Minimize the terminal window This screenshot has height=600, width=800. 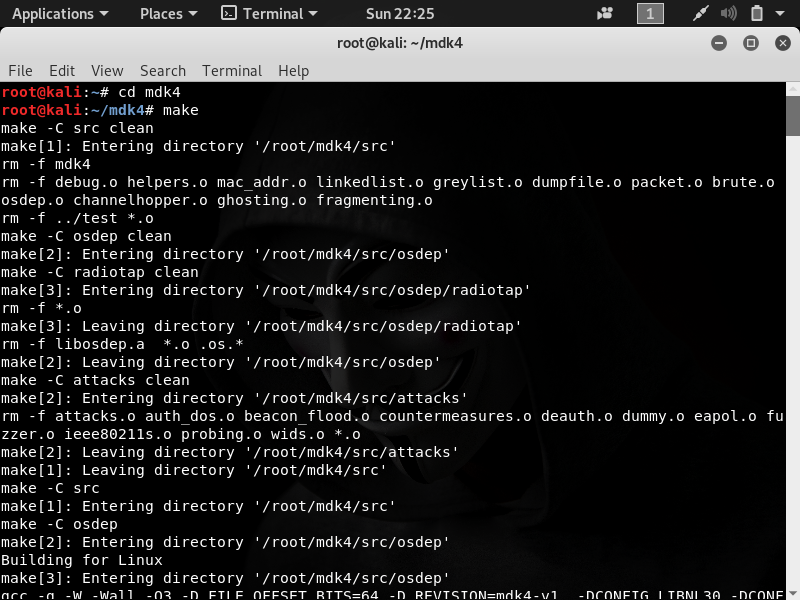(x=719, y=43)
